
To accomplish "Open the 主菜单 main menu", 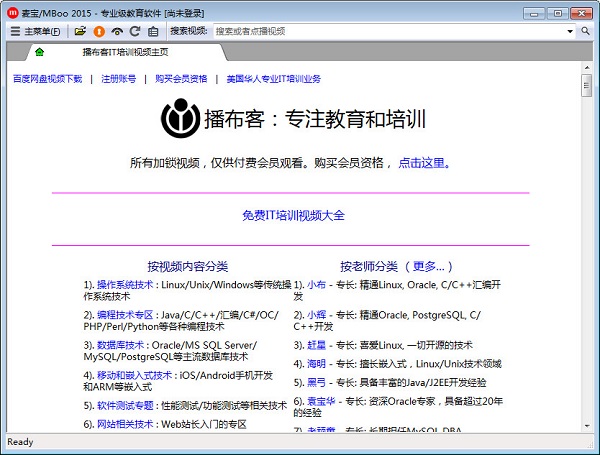I will pos(35,31).
